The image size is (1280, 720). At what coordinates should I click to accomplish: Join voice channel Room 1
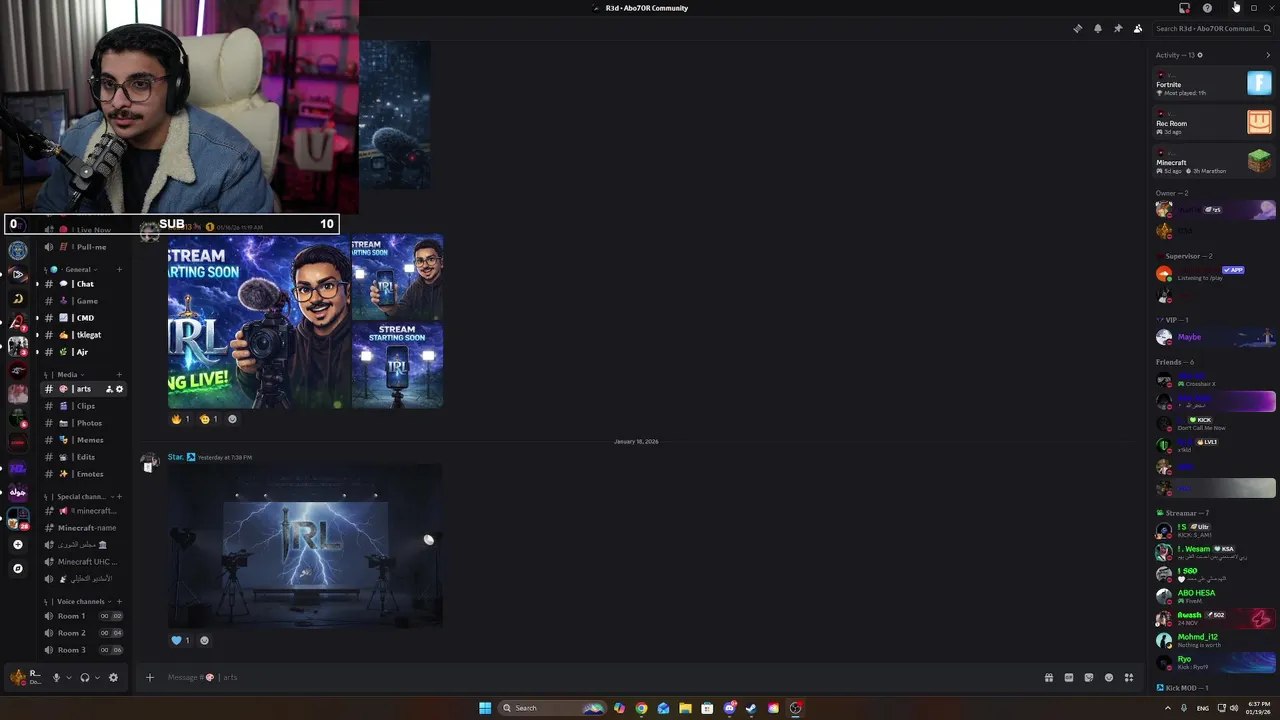pyautogui.click(x=83, y=616)
